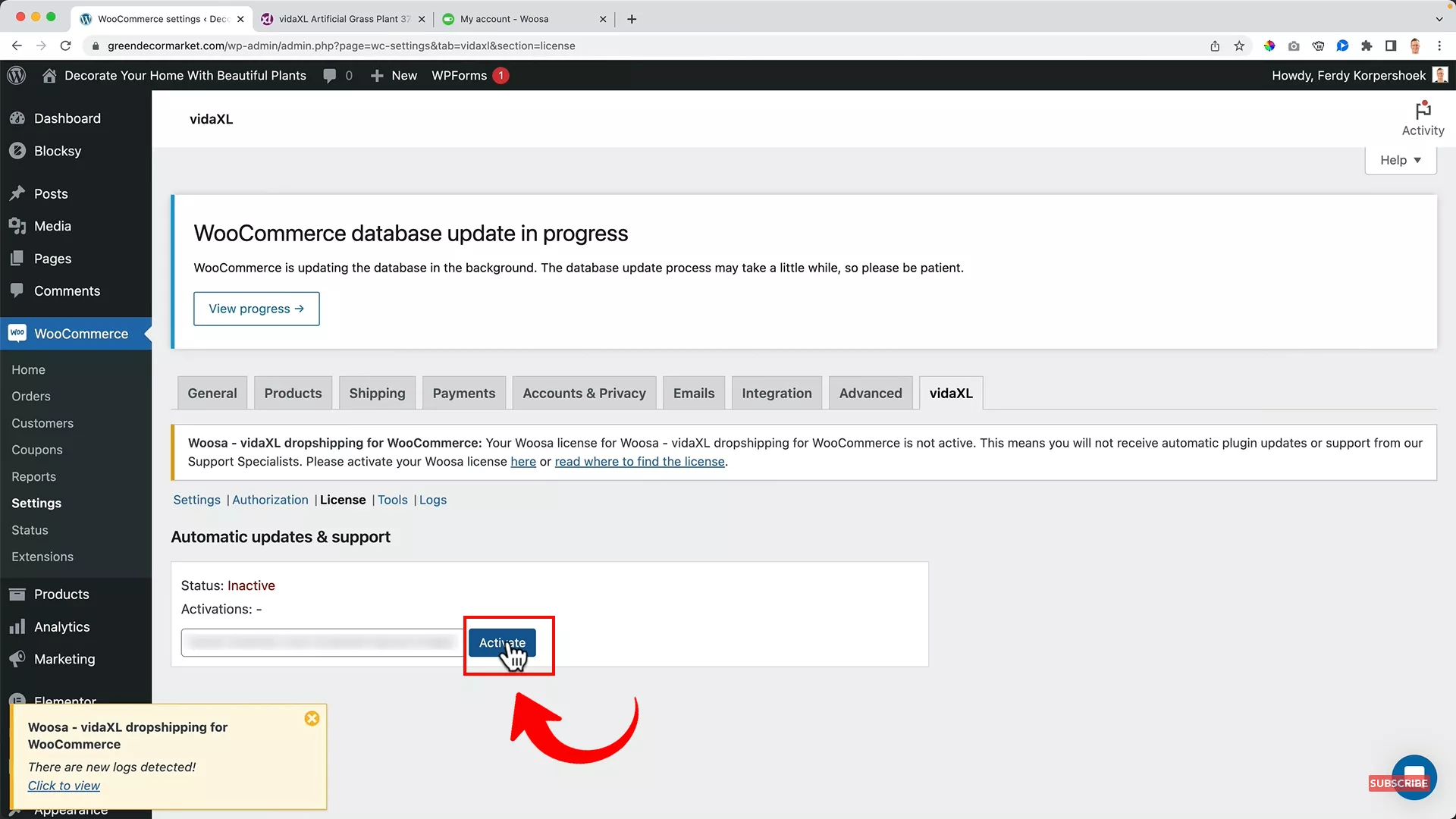
Task: Open the WooCommerce sidebar icon
Action: tap(17, 334)
